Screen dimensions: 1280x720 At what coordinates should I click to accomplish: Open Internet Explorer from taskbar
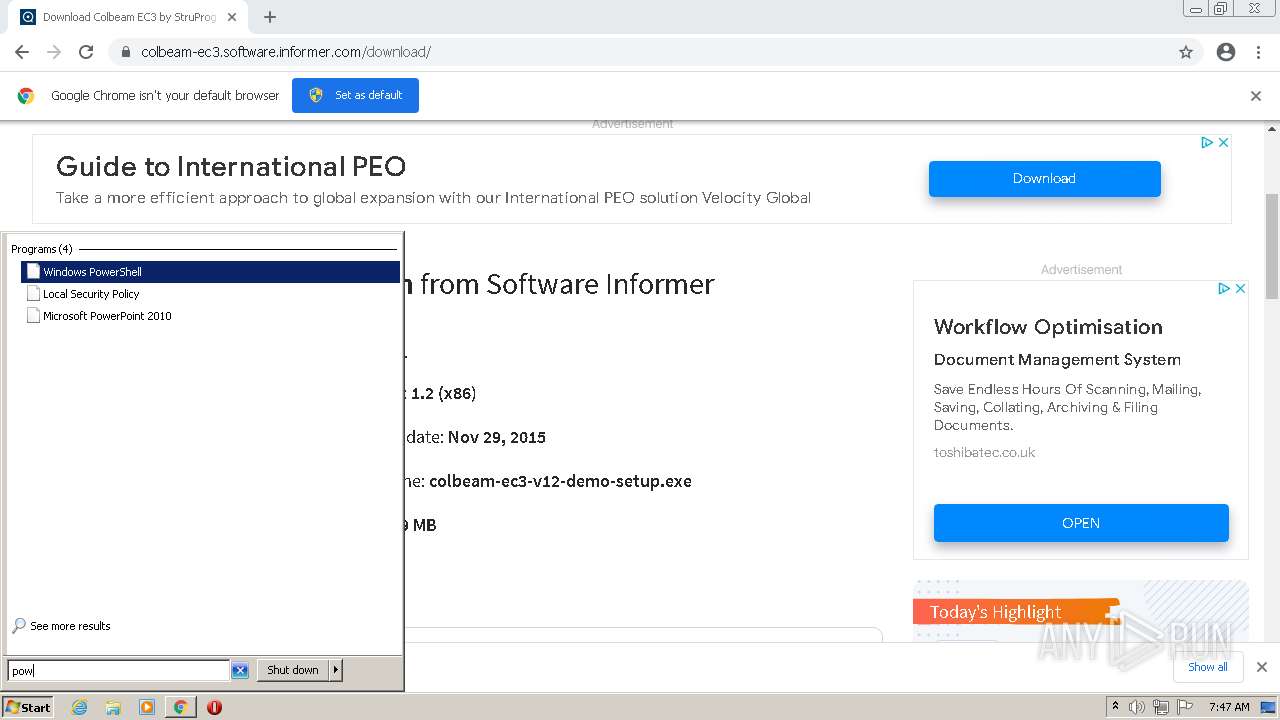coord(80,707)
